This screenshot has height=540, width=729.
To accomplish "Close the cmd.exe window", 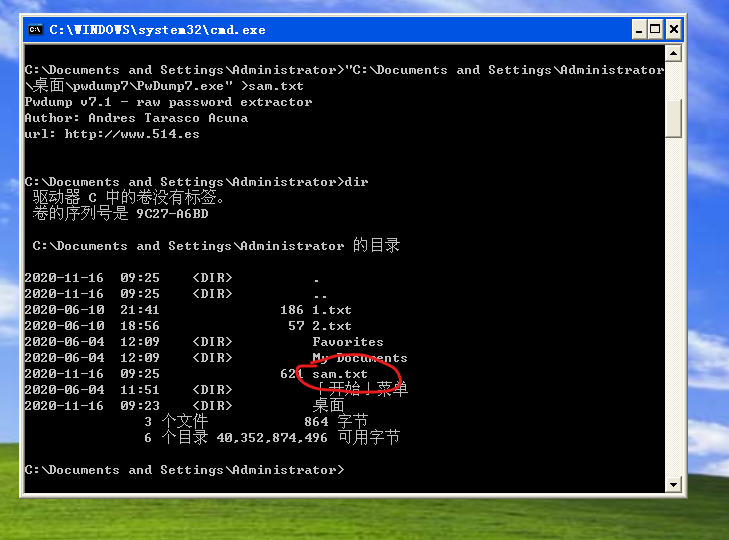I will [x=674, y=30].
